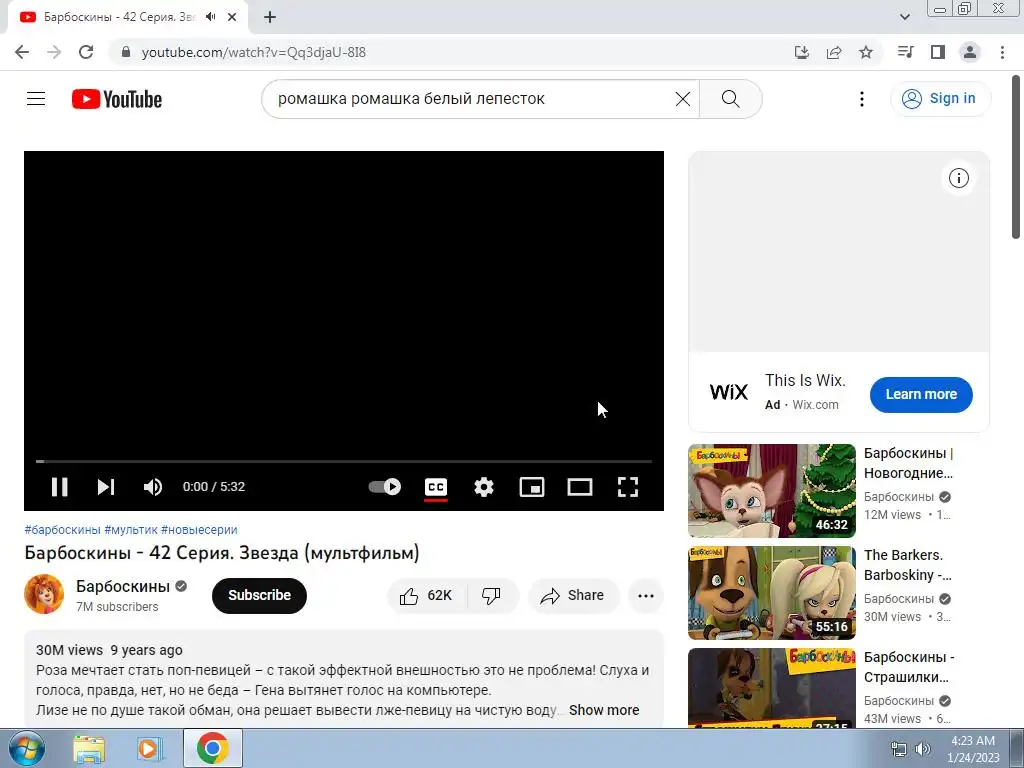The width and height of the screenshot is (1024, 768).
Task: Go back in browser history
Action: coord(22,52)
